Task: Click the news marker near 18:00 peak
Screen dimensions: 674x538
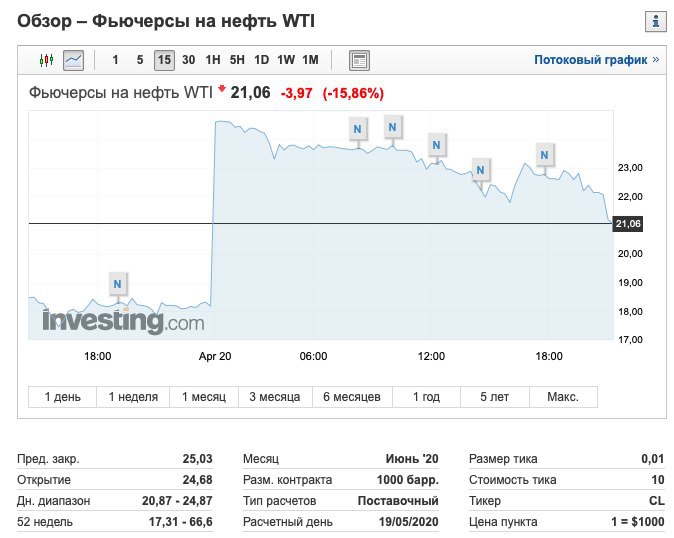Action: pyautogui.click(x=544, y=155)
